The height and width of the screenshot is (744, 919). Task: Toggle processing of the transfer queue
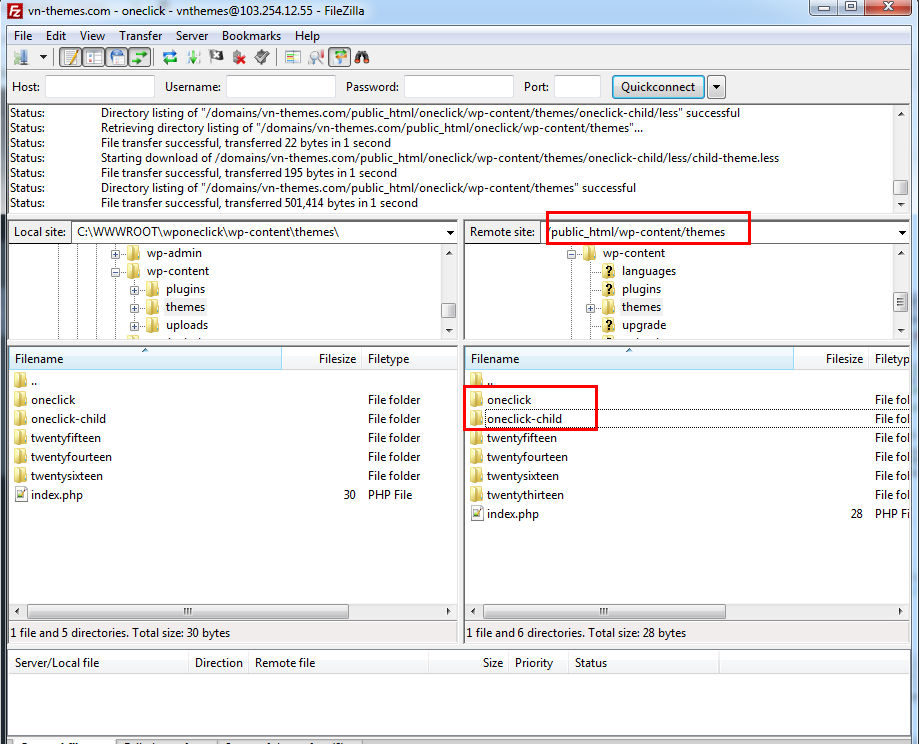[193, 57]
